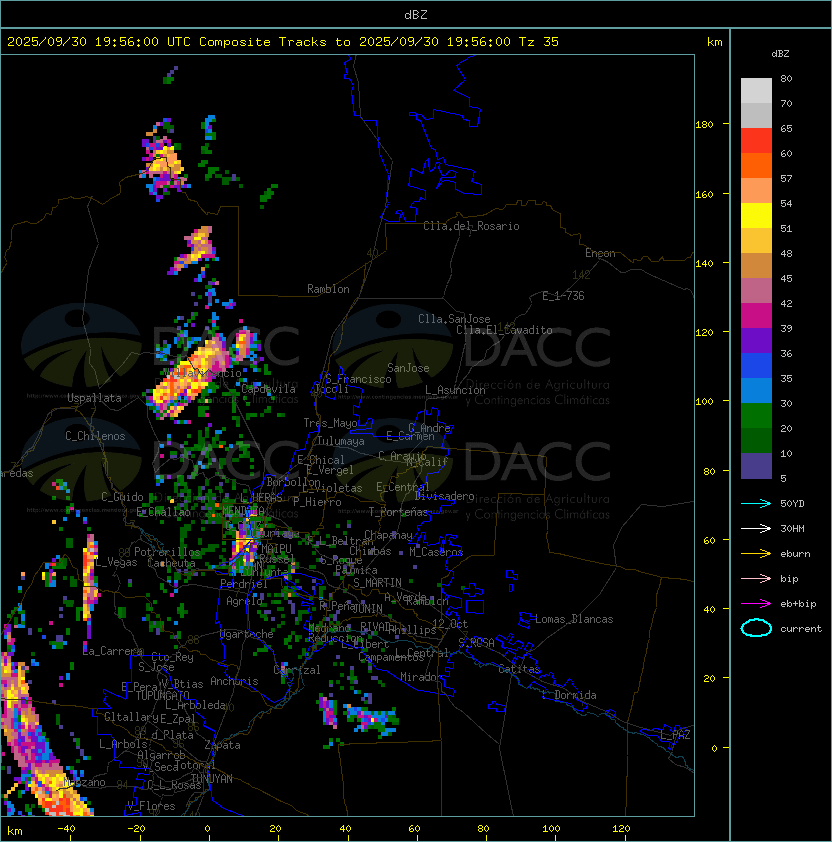Screen dimensions: 832x842
Task: Click the C_Guido label
Action: coord(122,497)
